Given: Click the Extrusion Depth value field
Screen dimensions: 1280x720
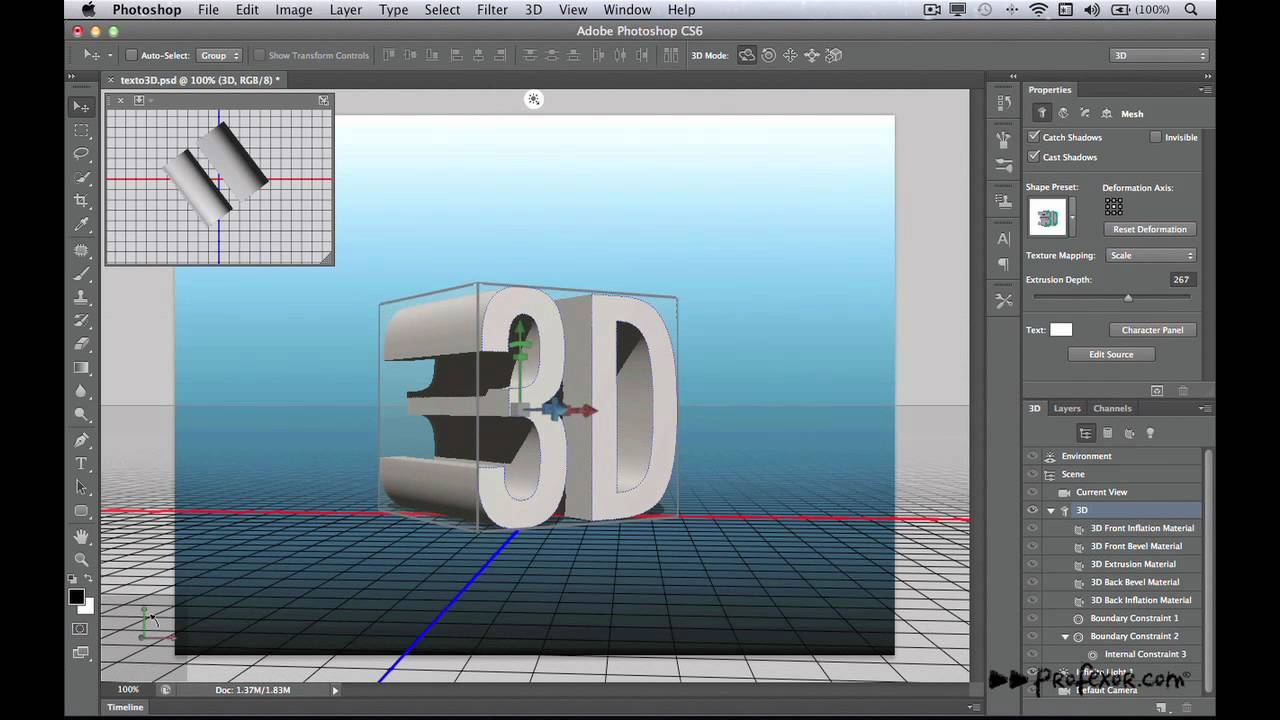Looking at the screenshot, I should pos(1182,280).
